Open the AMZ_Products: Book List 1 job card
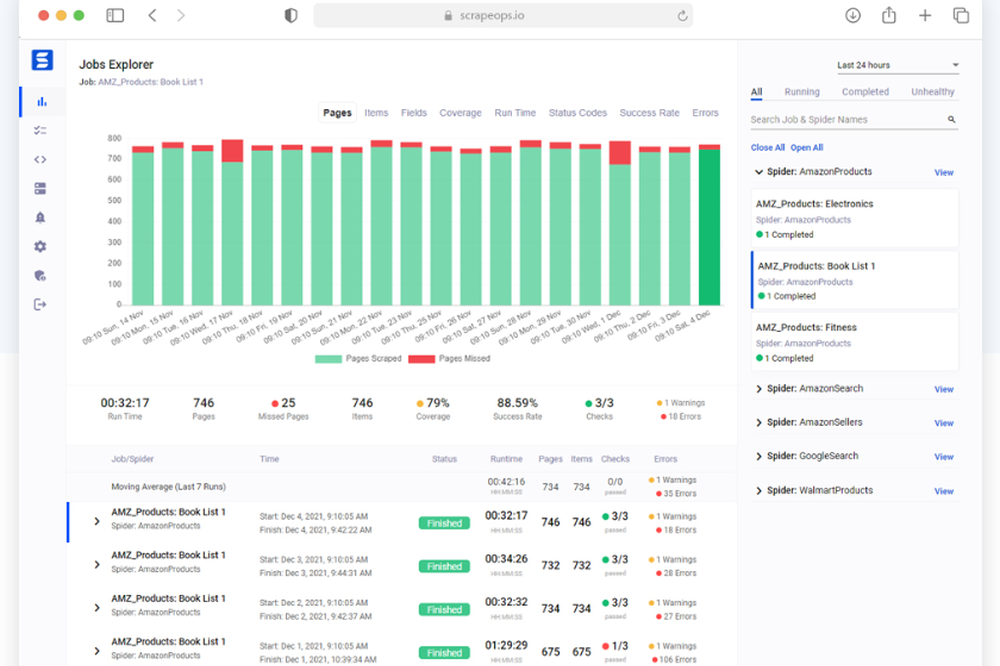 855,280
